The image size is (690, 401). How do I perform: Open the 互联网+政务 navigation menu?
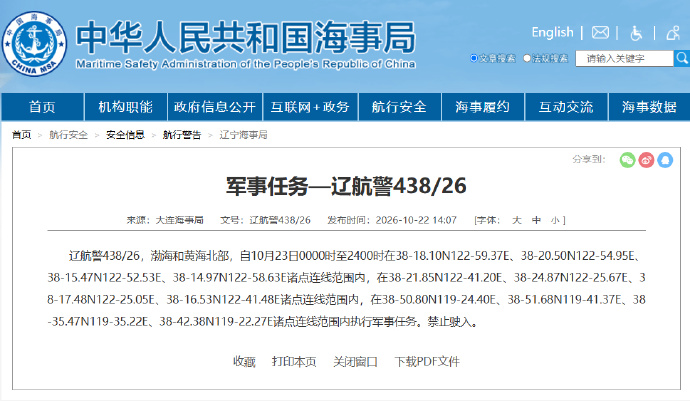(310, 107)
